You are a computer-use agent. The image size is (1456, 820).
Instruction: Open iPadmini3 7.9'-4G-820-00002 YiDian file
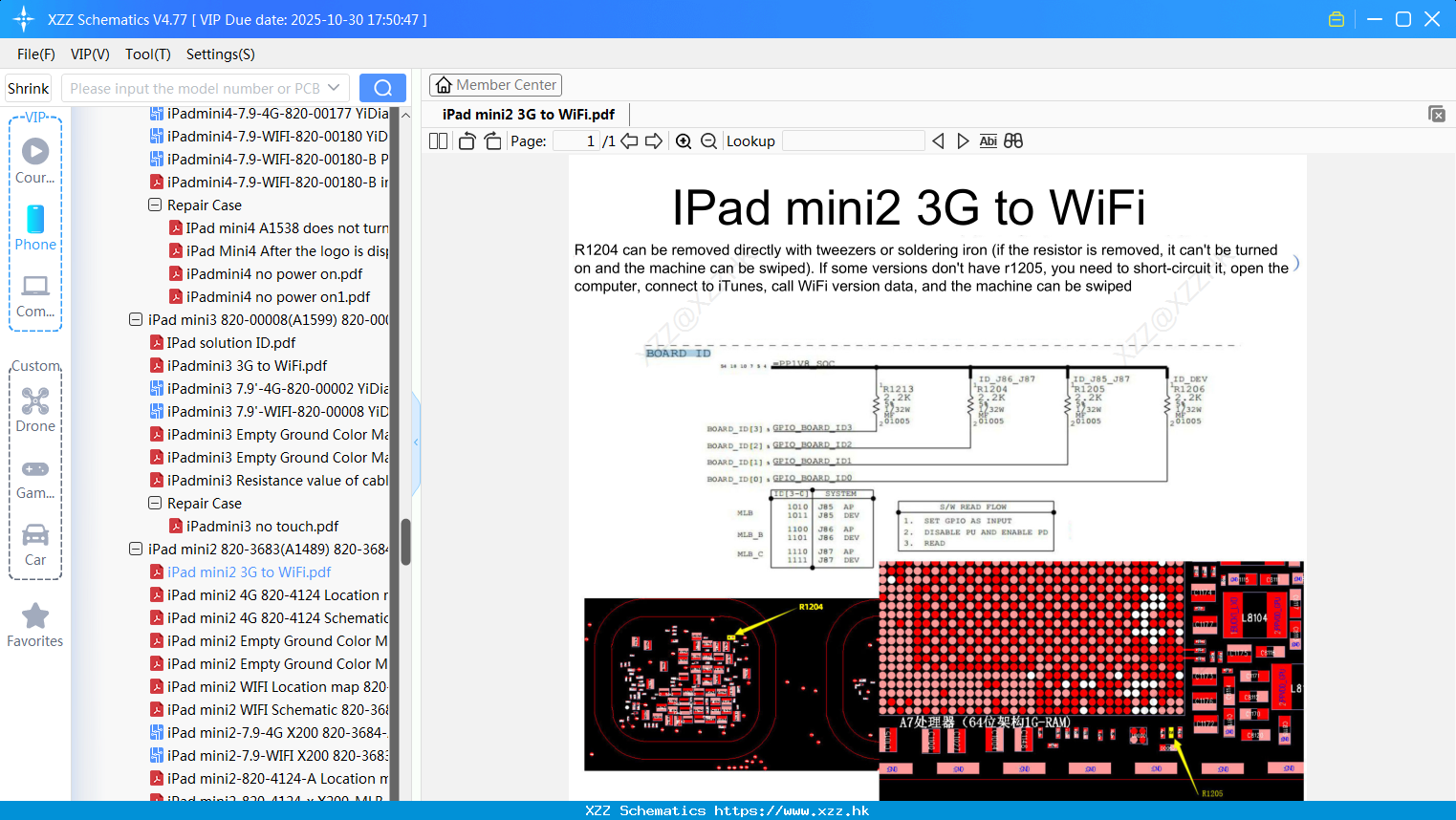pyautogui.click(x=277, y=388)
